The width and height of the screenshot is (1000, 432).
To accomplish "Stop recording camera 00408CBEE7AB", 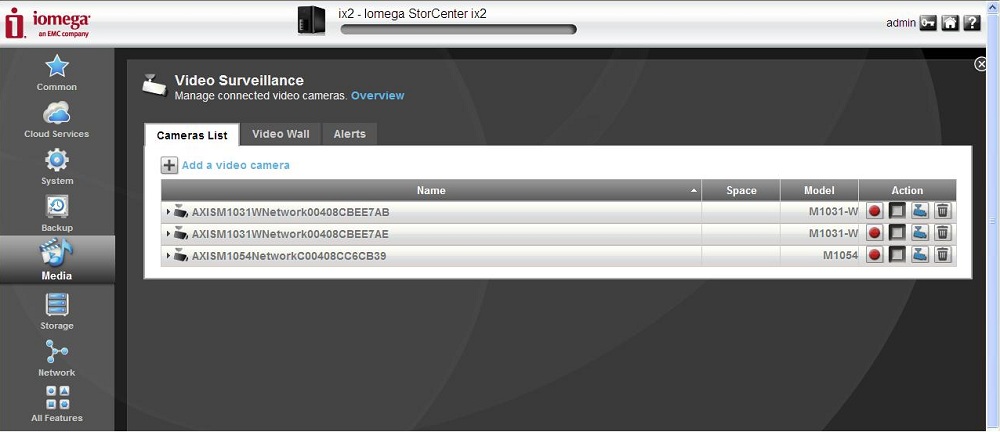I will point(897,211).
